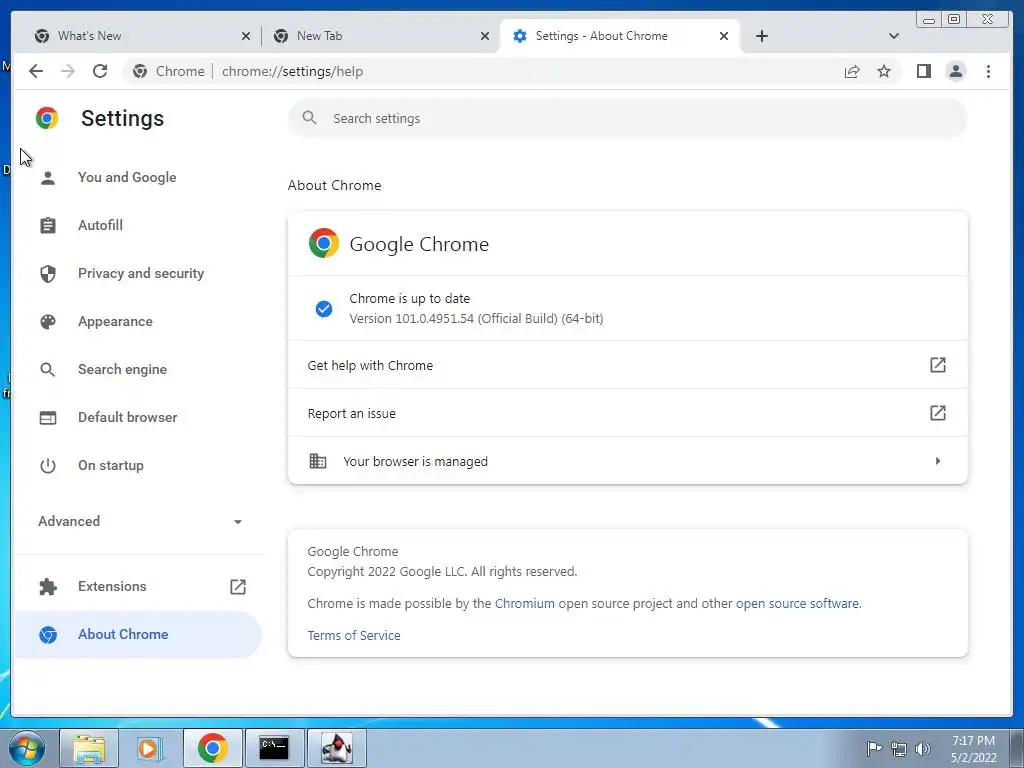This screenshot has width=1024, height=768.
Task: Click the browser window icon beside Default browser
Action: pyautogui.click(x=48, y=417)
